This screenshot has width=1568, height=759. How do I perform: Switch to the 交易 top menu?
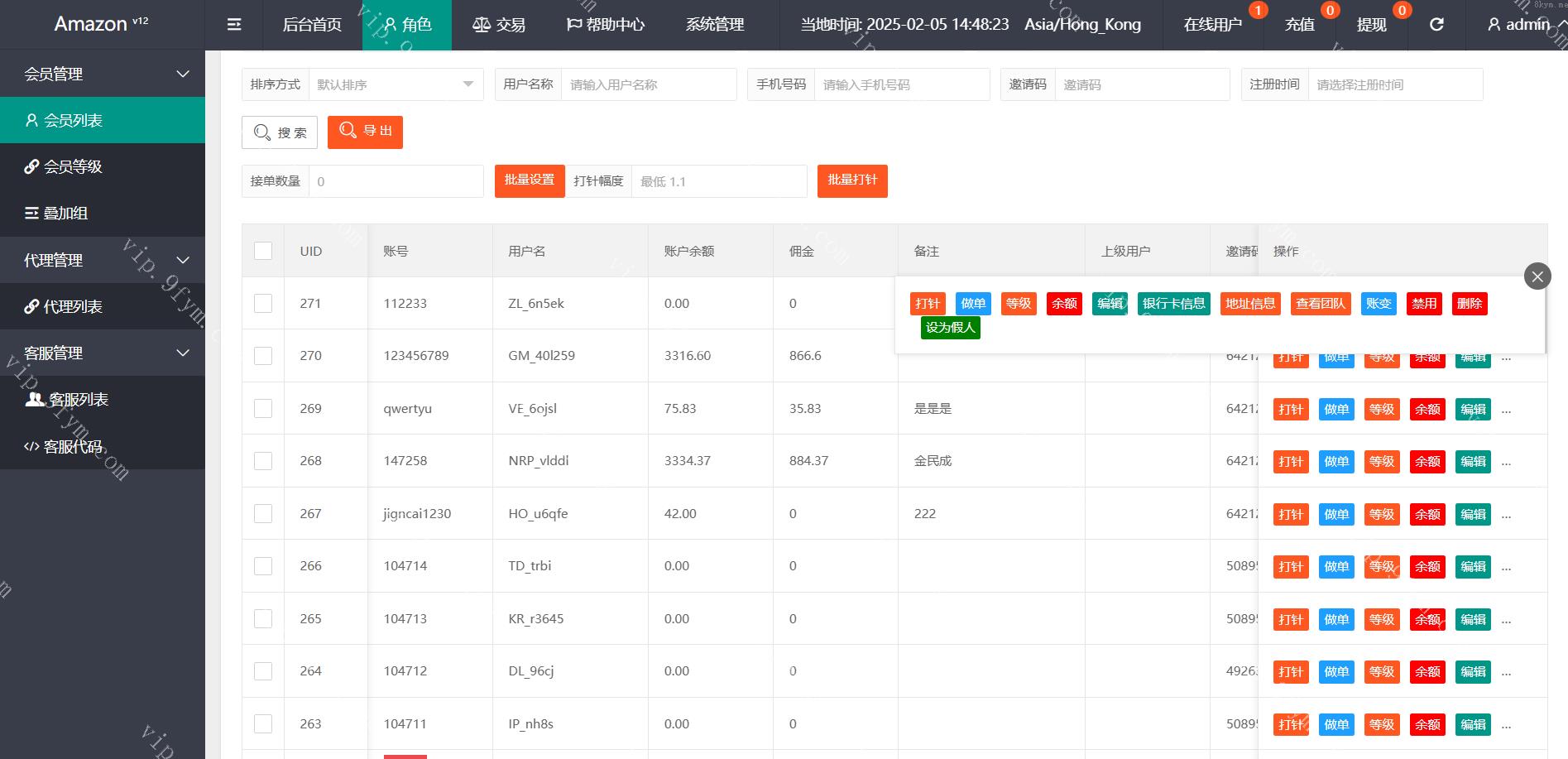(499, 25)
